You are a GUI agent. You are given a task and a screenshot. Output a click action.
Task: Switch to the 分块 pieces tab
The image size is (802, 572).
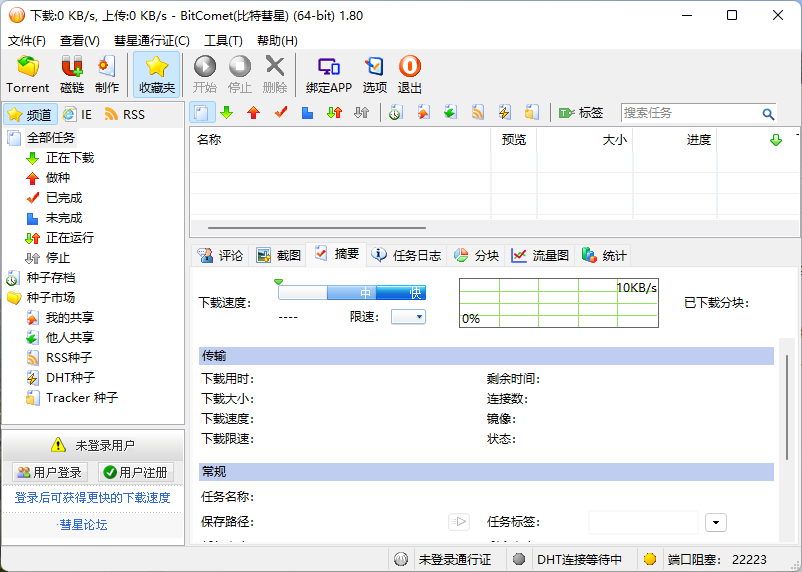(x=477, y=255)
